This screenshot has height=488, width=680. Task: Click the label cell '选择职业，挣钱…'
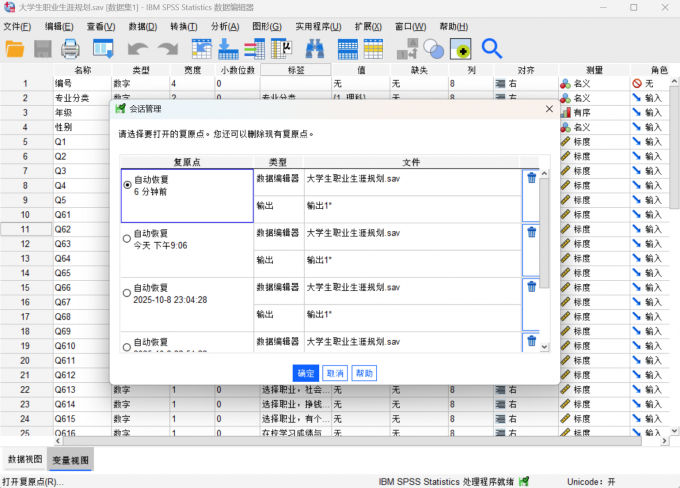(x=296, y=404)
